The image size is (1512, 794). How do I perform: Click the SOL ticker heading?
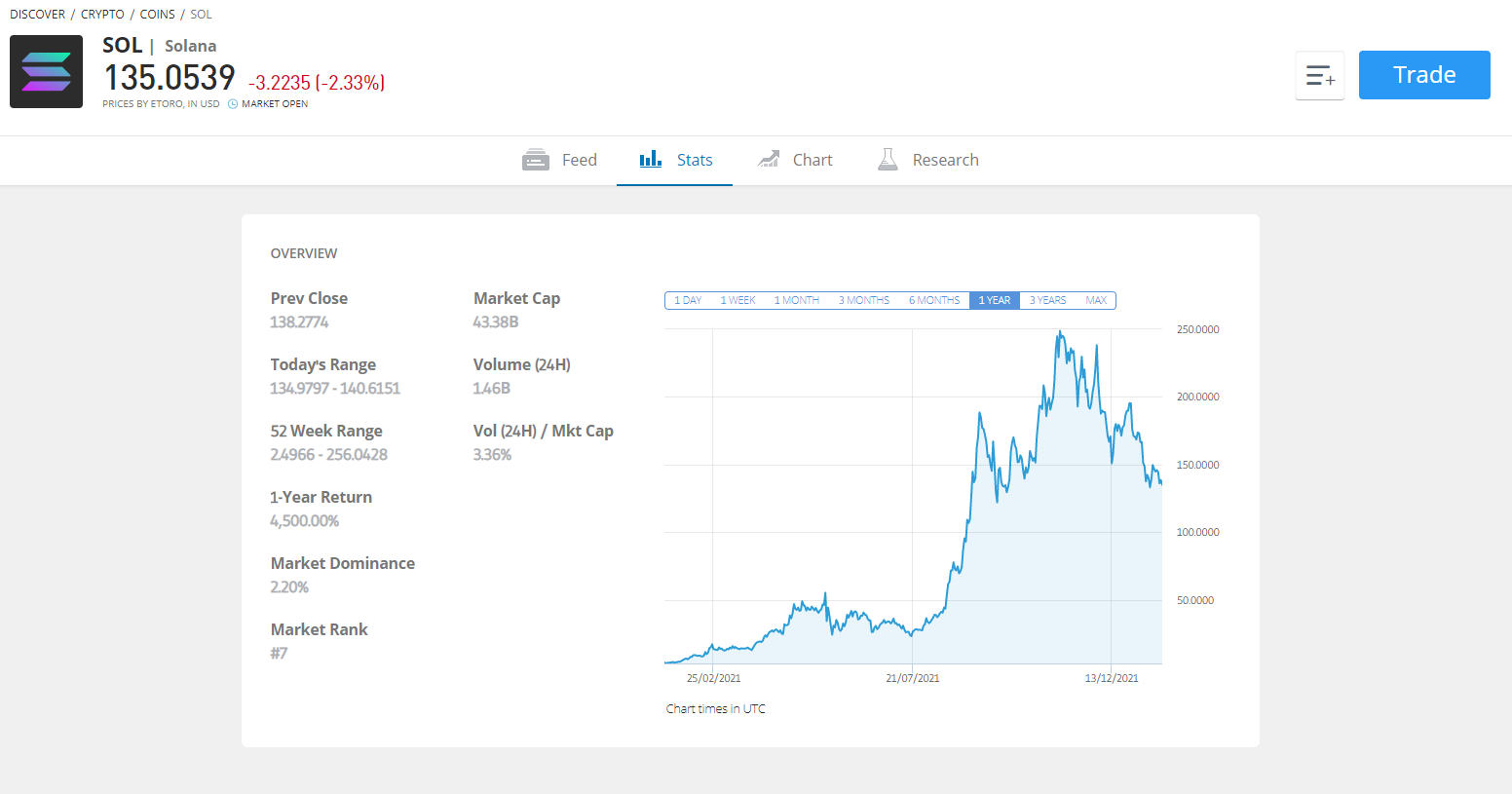point(122,45)
